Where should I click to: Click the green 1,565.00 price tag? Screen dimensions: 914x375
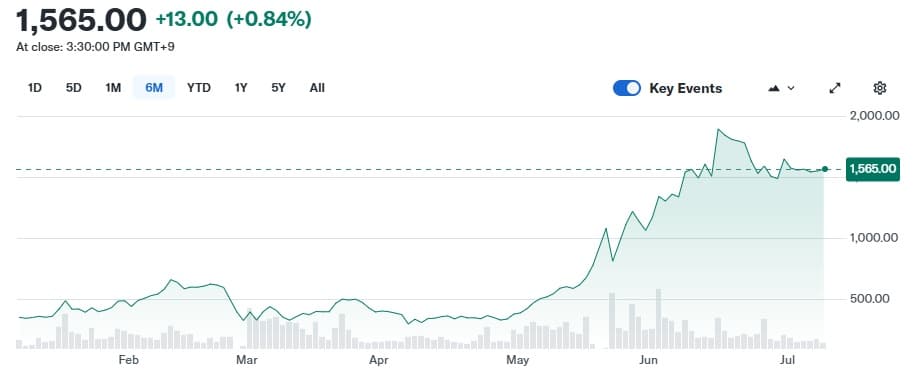pos(873,169)
